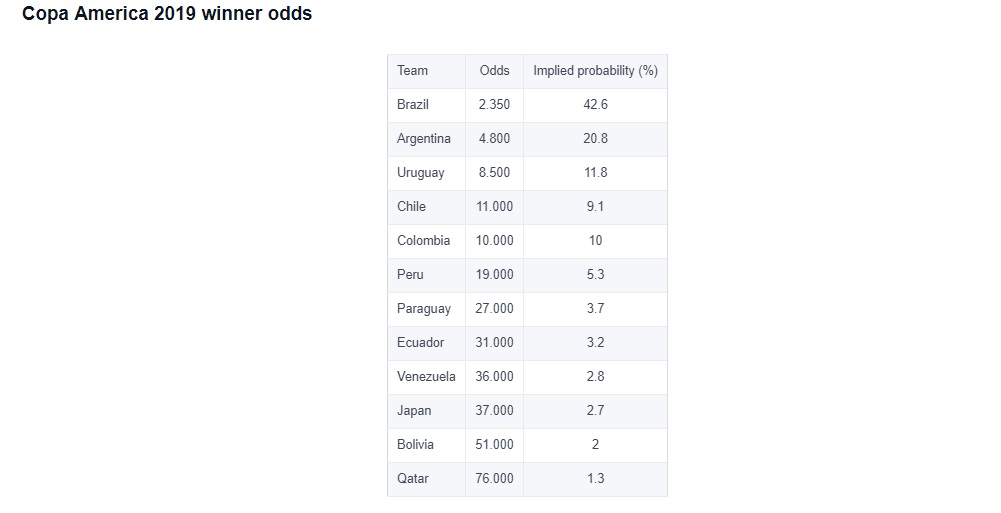Click Colombia's implied probability 10
This screenshot has width=1001, height=513.
coord(596,241)
